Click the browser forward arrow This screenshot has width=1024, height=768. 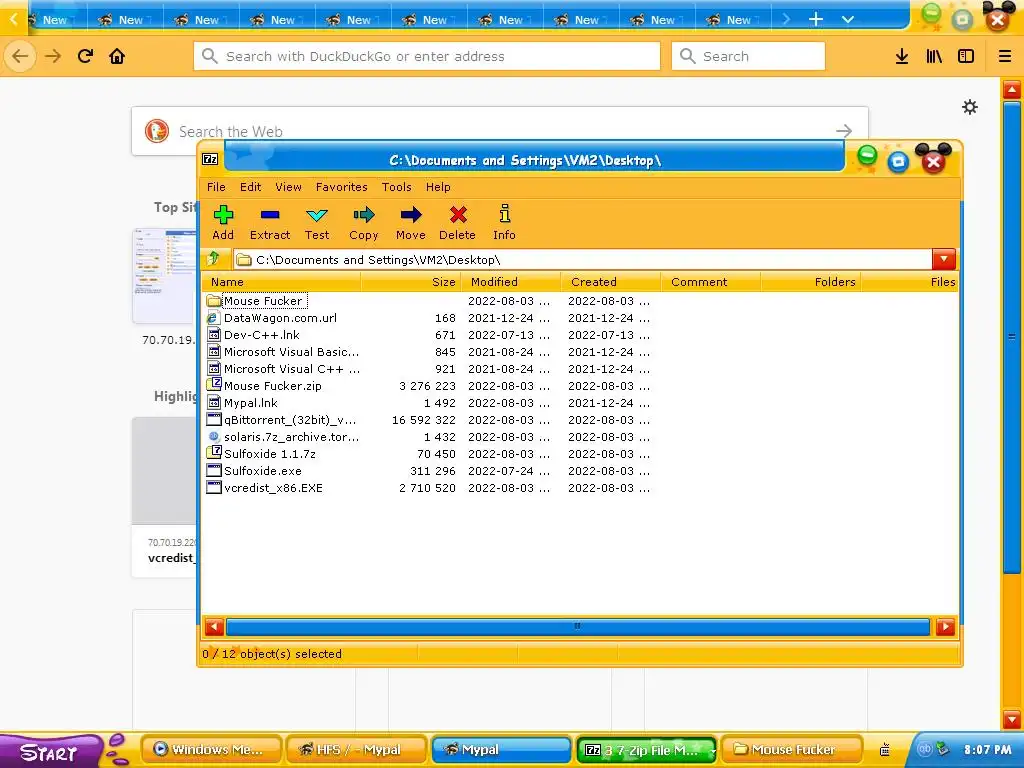coord(53,56)
